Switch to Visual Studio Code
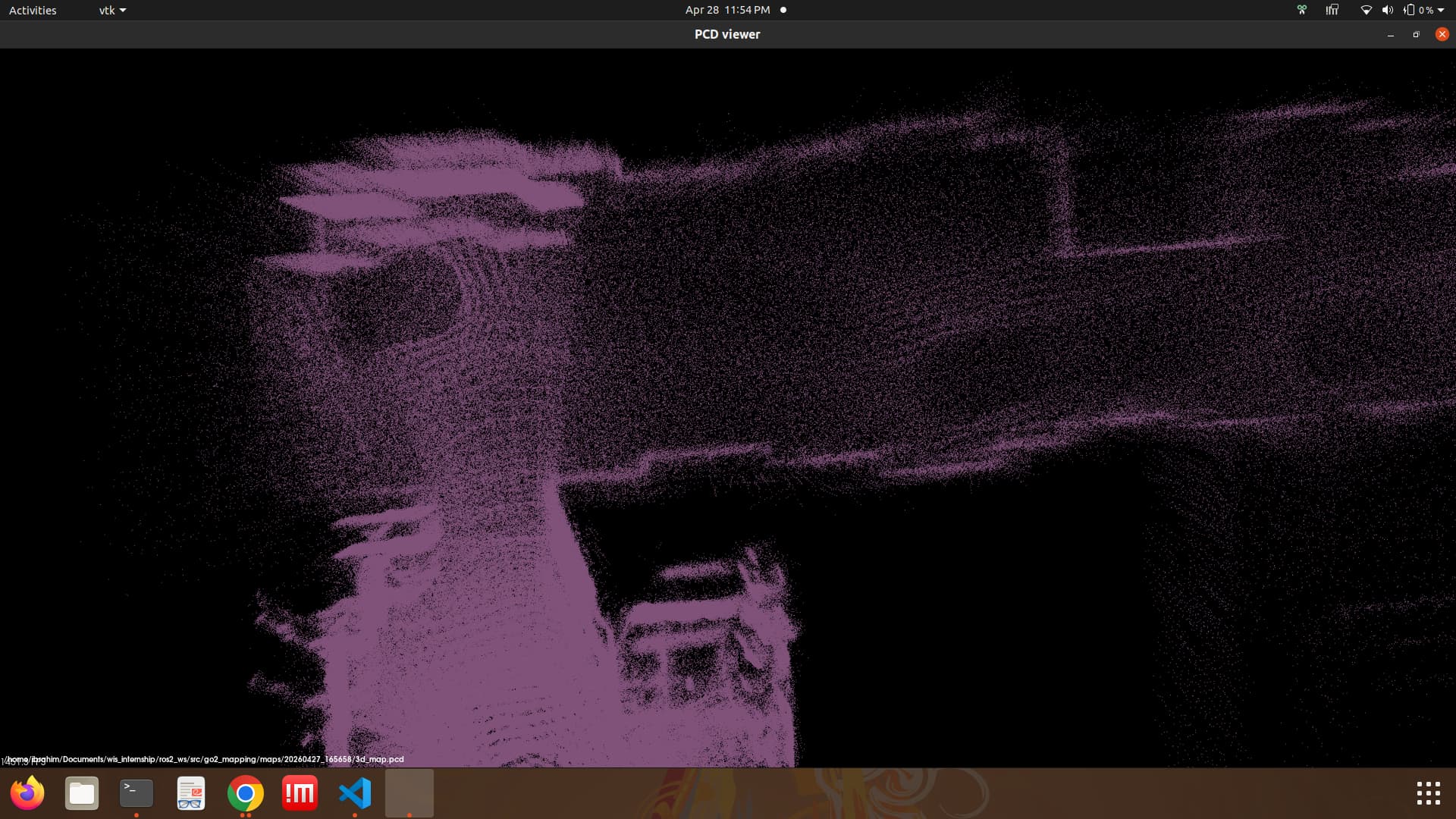Screen dimensions: 1456x819 click(x=355, y=793)
